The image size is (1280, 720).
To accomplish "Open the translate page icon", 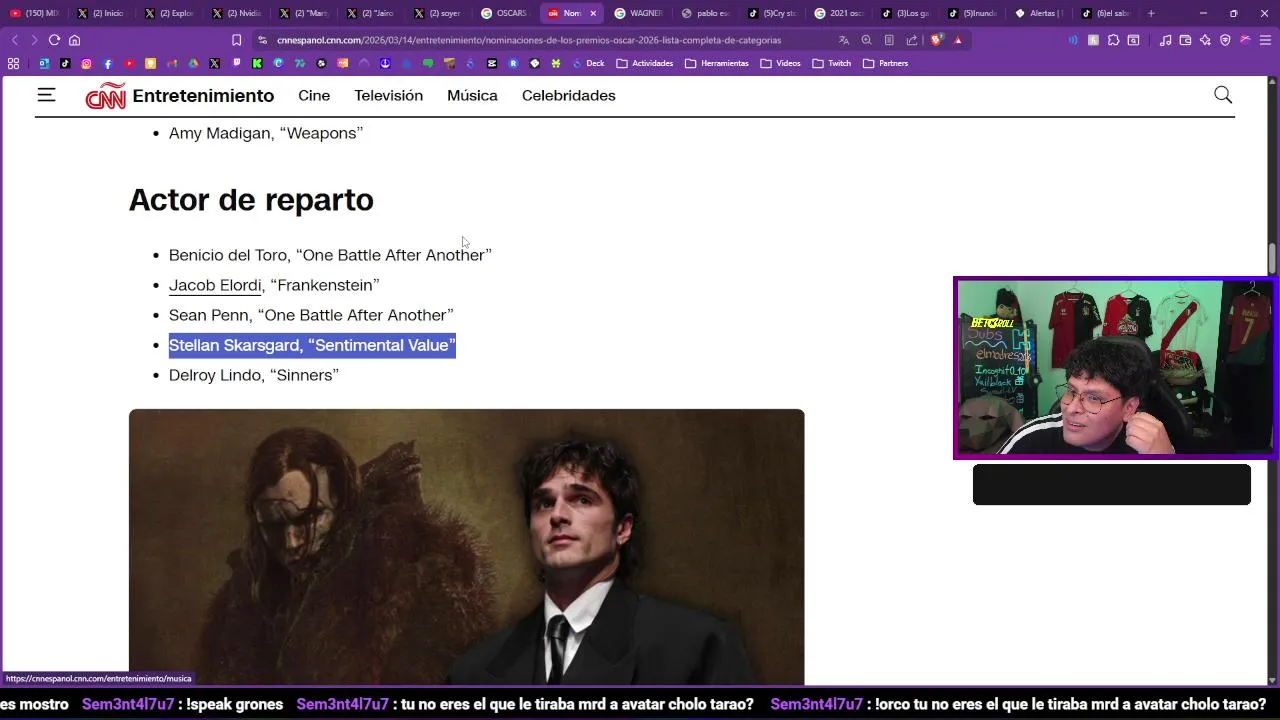I will [x=844, y=40].
